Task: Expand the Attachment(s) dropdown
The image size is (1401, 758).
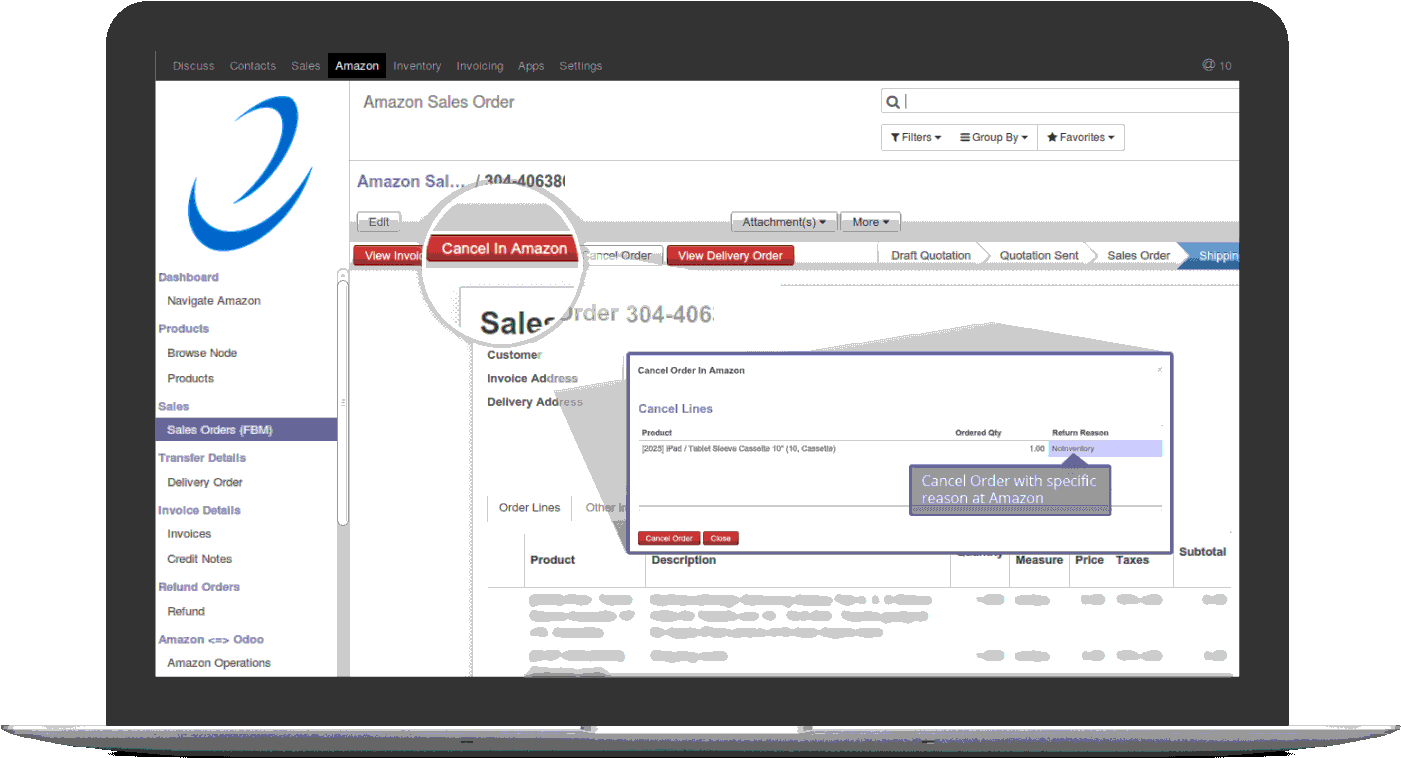Action: (783, 221)
